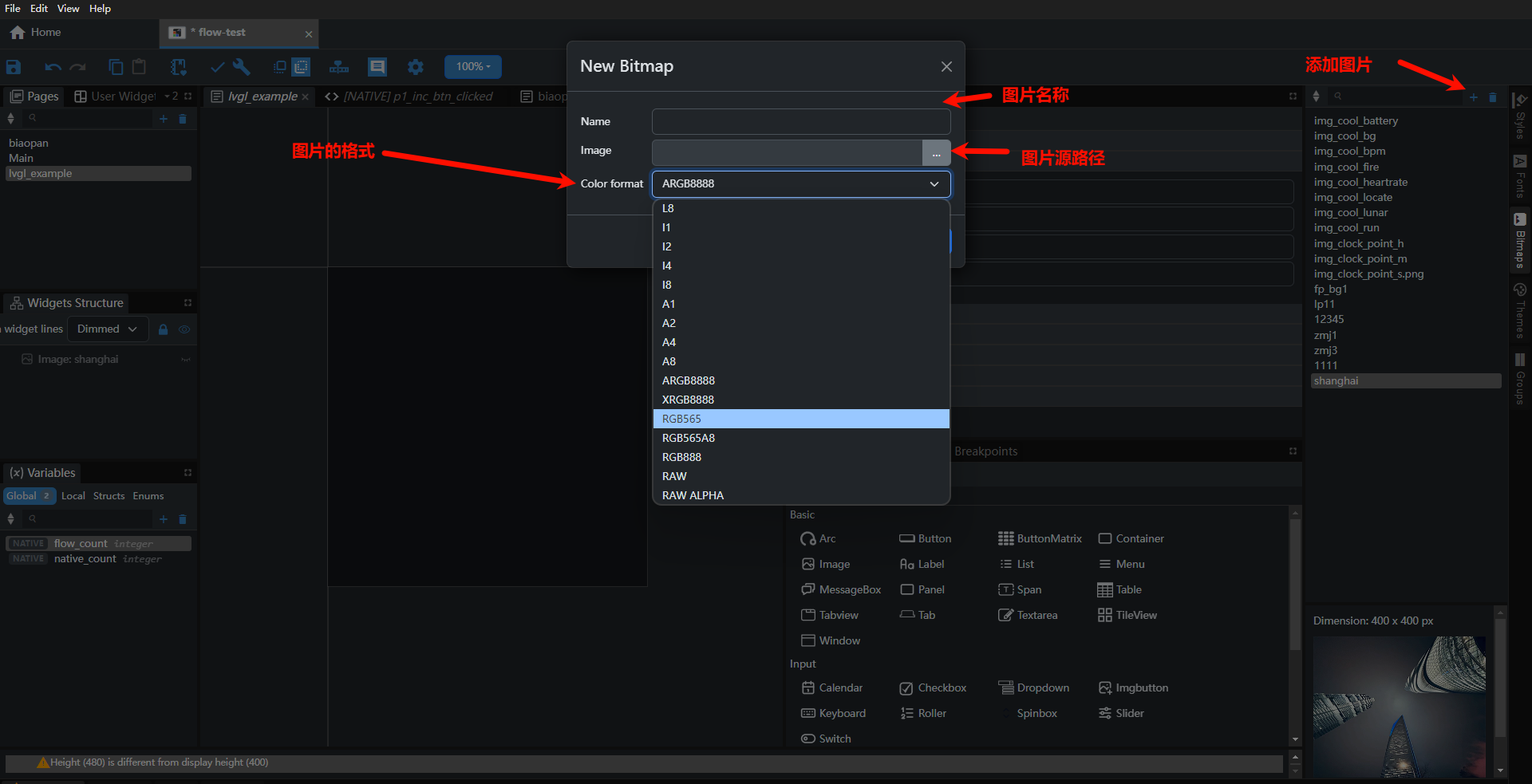Screen dimensions: 1532x784
Task: Click the save icon in the toolbar
Action: tap(14, 67)
